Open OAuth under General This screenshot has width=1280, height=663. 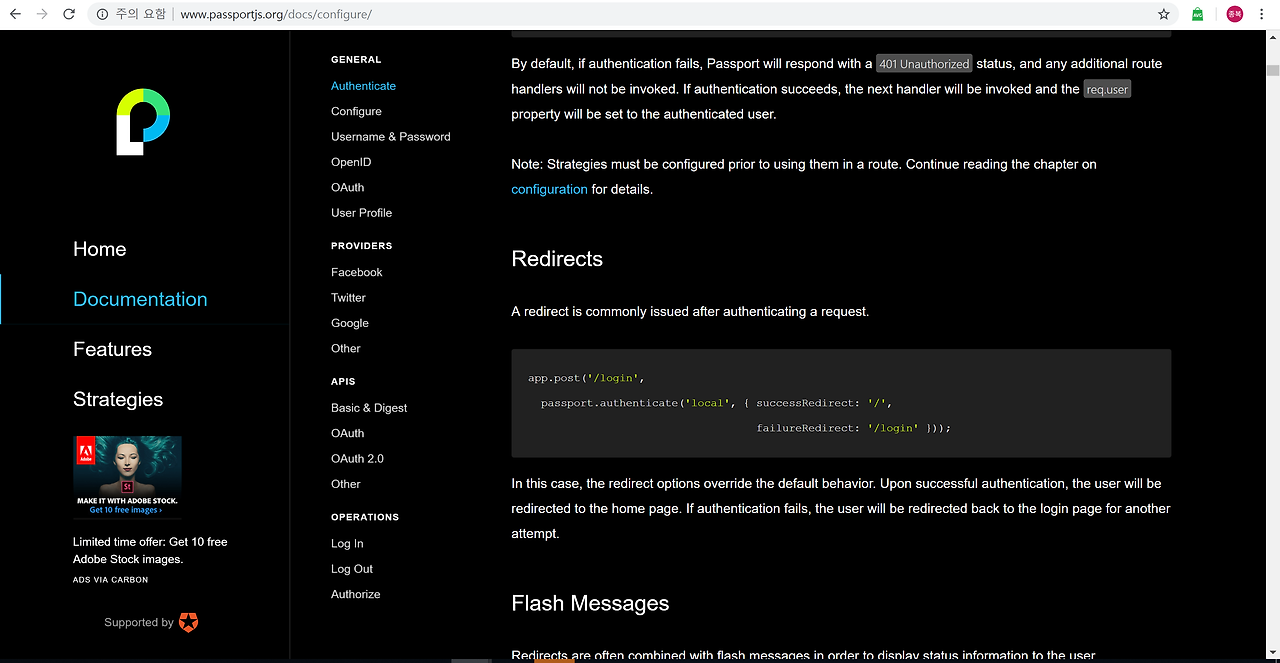point(347,187)
